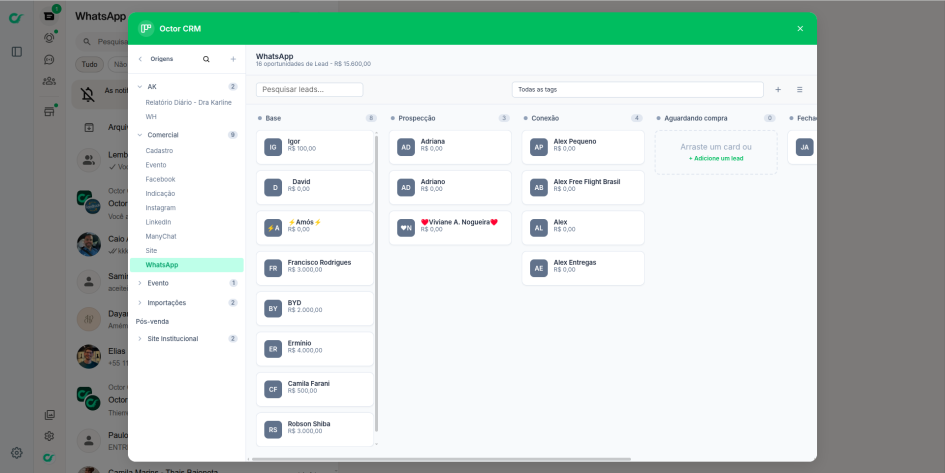Open the list menu icon beside tags filter
Screen dimensions: 945x473
point(799,90)
